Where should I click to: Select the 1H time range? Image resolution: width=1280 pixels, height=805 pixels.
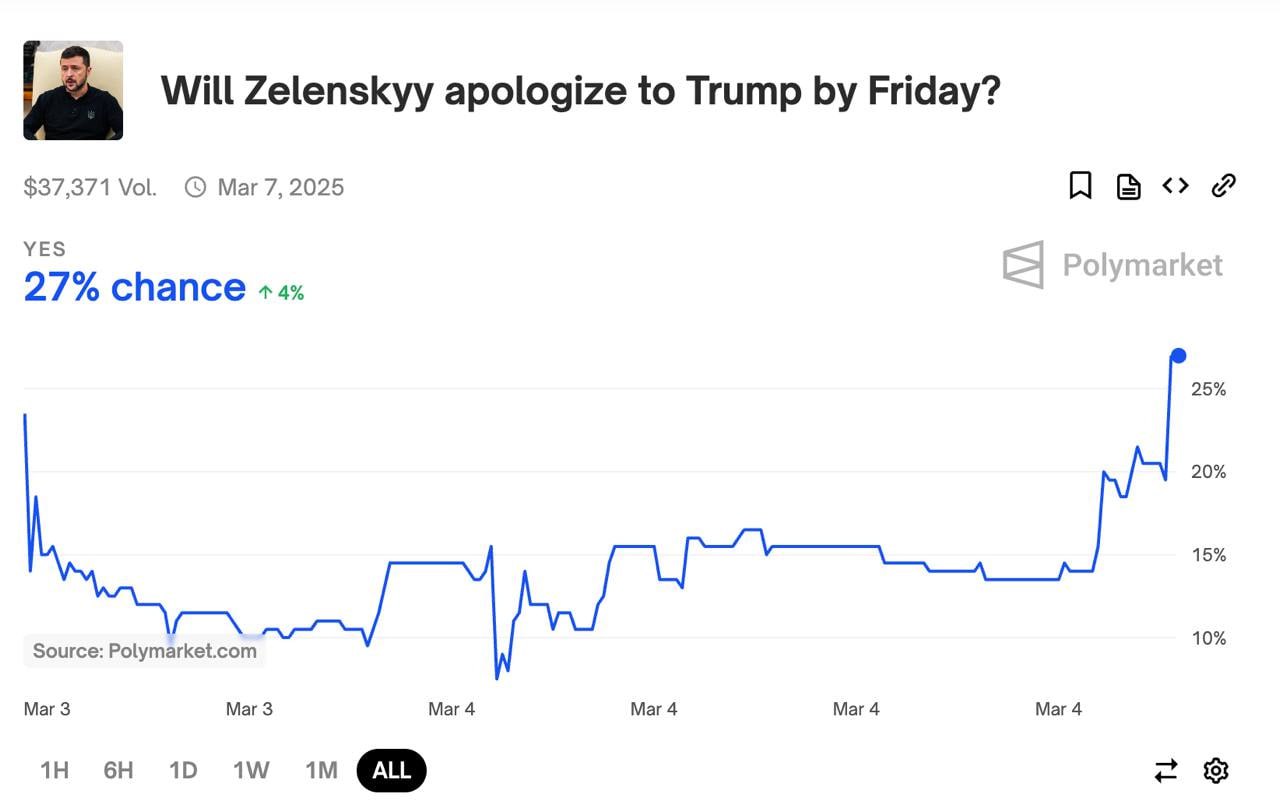[x=54, y=771]
